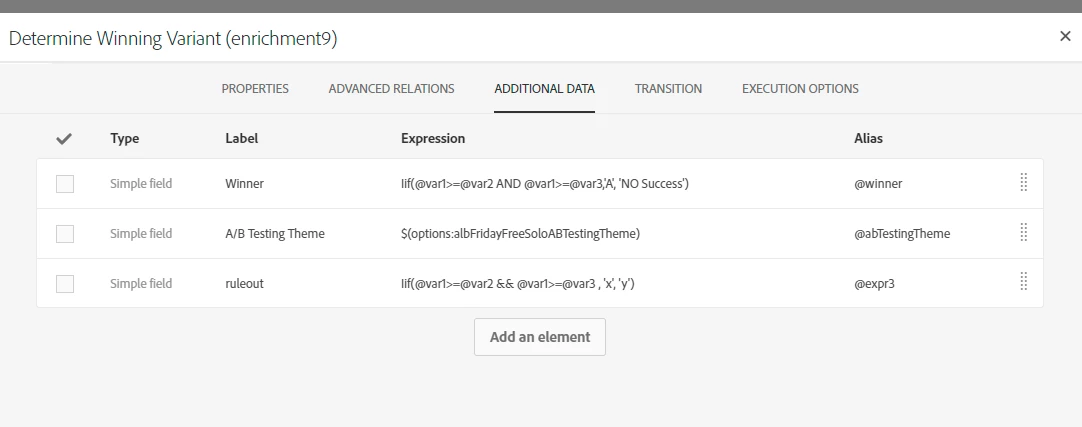
Task: Click the select-all checkmark in table header
Action: click(x=64, y=139)
